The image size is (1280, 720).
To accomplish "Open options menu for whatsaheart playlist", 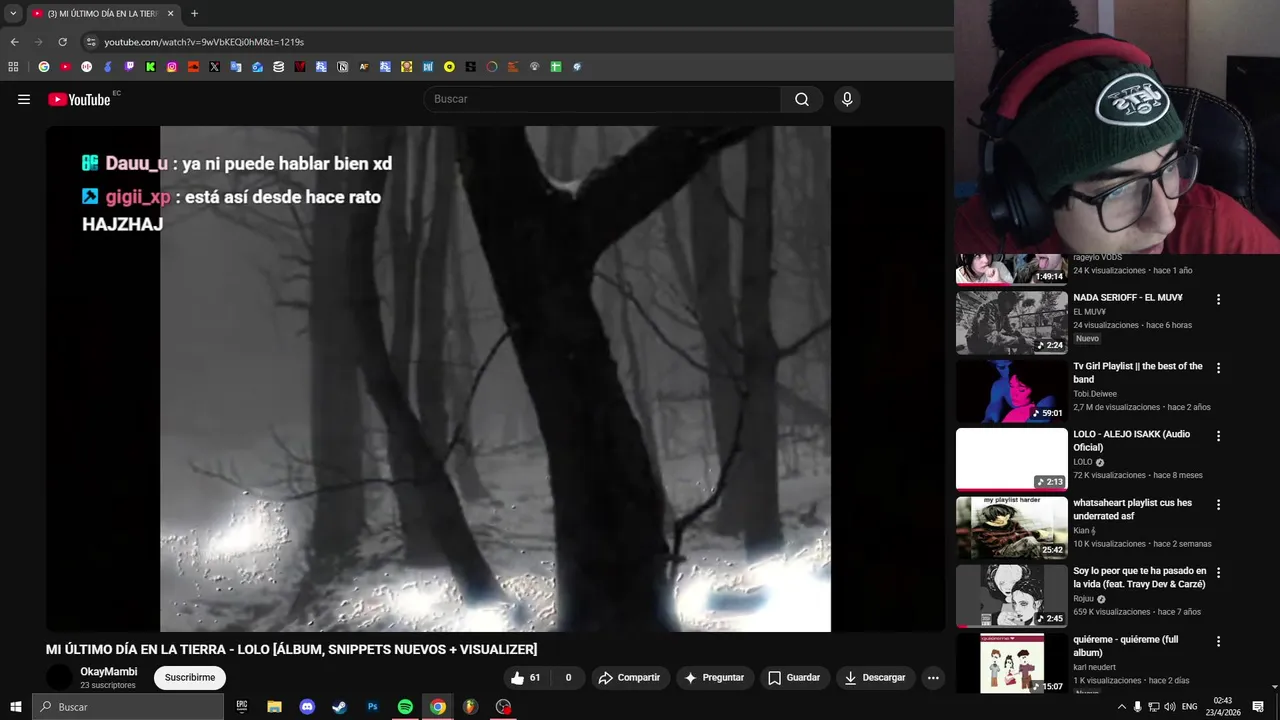I will (x=1218, y=505).
